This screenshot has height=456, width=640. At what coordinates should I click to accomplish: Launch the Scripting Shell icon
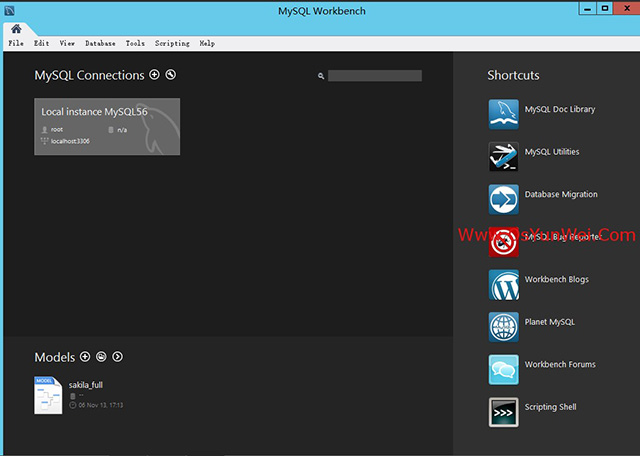tap(503, 412)
